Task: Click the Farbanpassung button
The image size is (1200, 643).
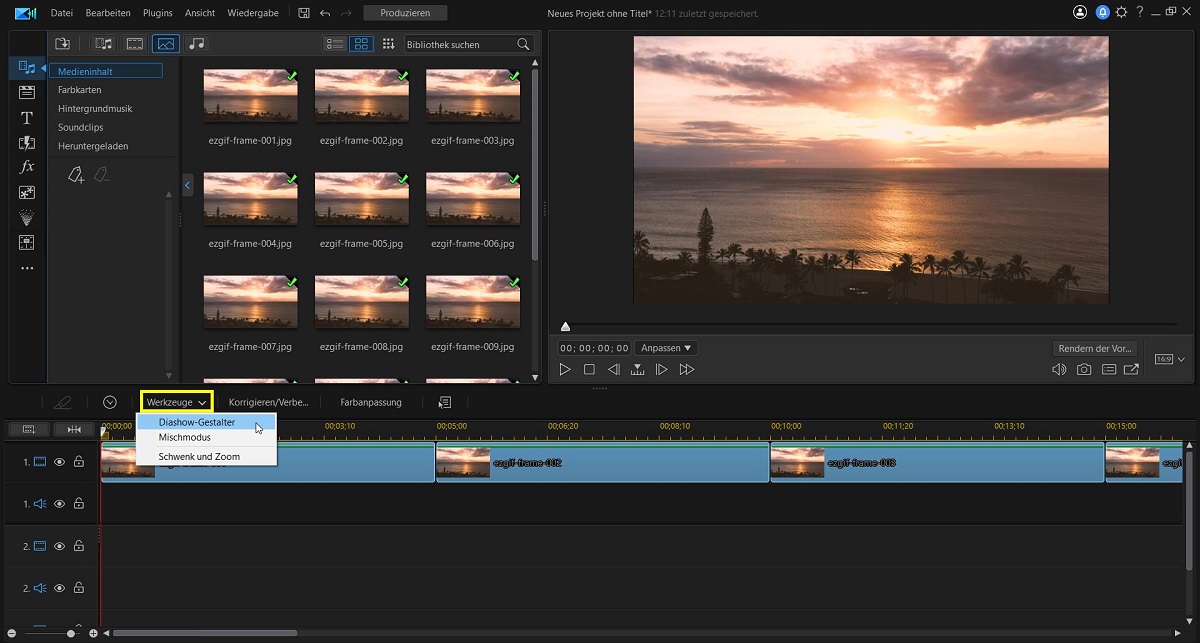Action: click(371, 402)
